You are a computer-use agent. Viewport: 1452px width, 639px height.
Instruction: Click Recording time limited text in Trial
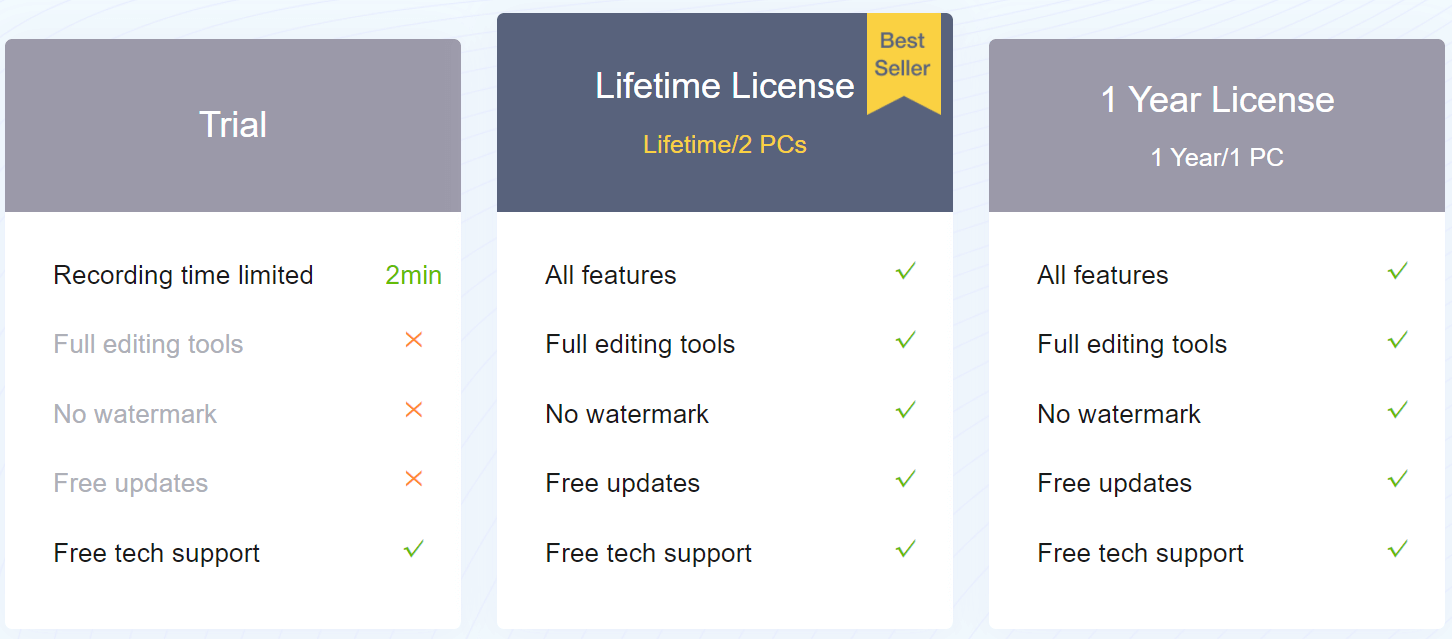point(183,275)
